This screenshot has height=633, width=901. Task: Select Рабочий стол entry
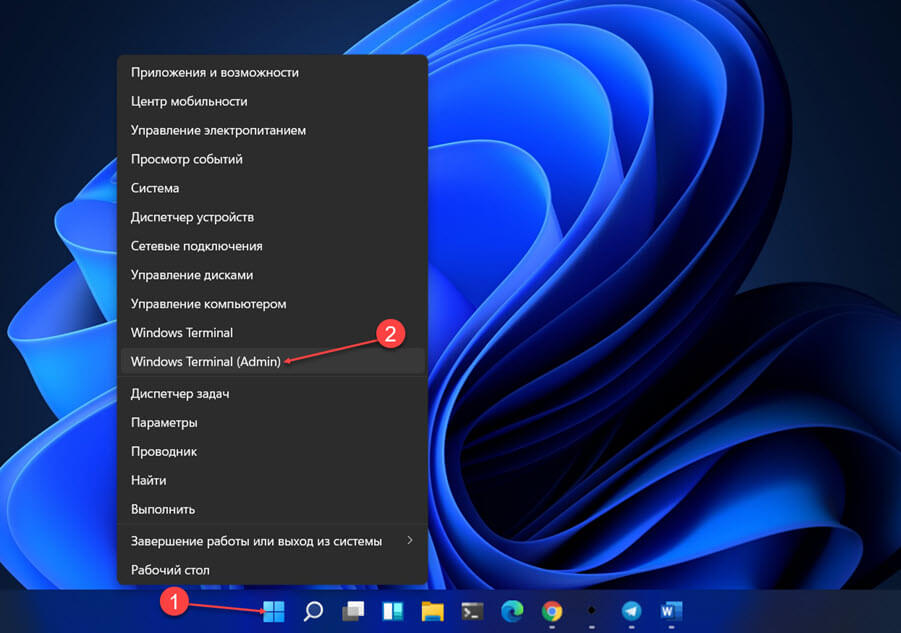click(x=272, y=570)
